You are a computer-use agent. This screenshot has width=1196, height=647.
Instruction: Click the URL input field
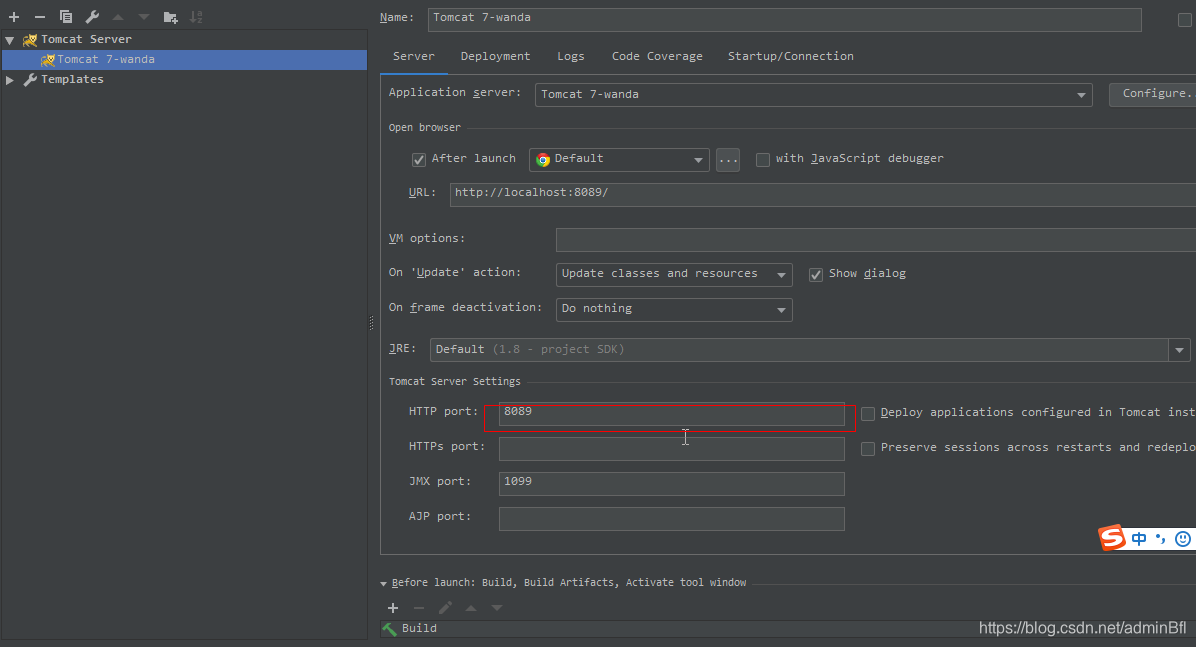point(823,194)
